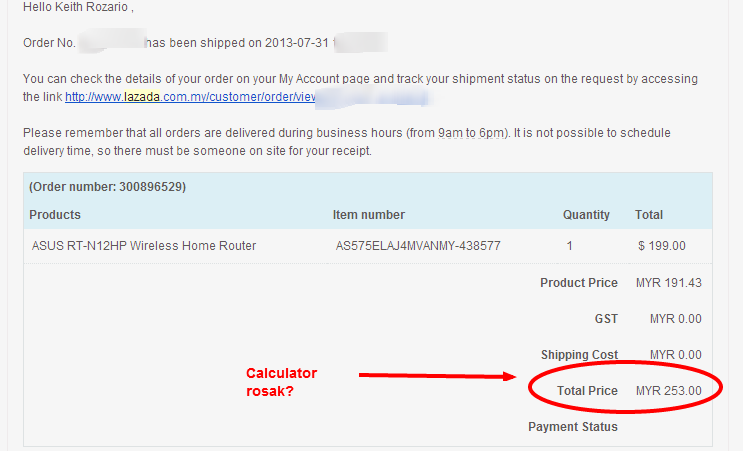
Task: Click the Total column header
Action: click(649, 215)
